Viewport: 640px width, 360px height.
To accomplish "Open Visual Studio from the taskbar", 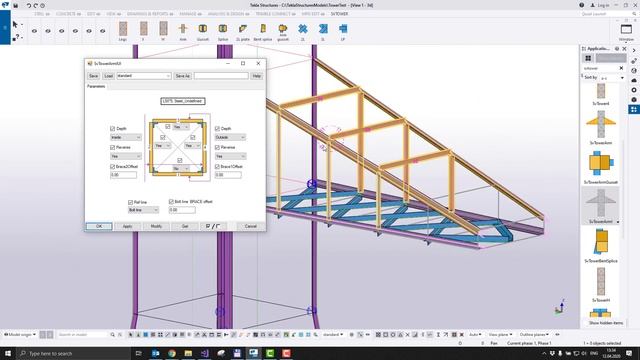I will [204, 353].
